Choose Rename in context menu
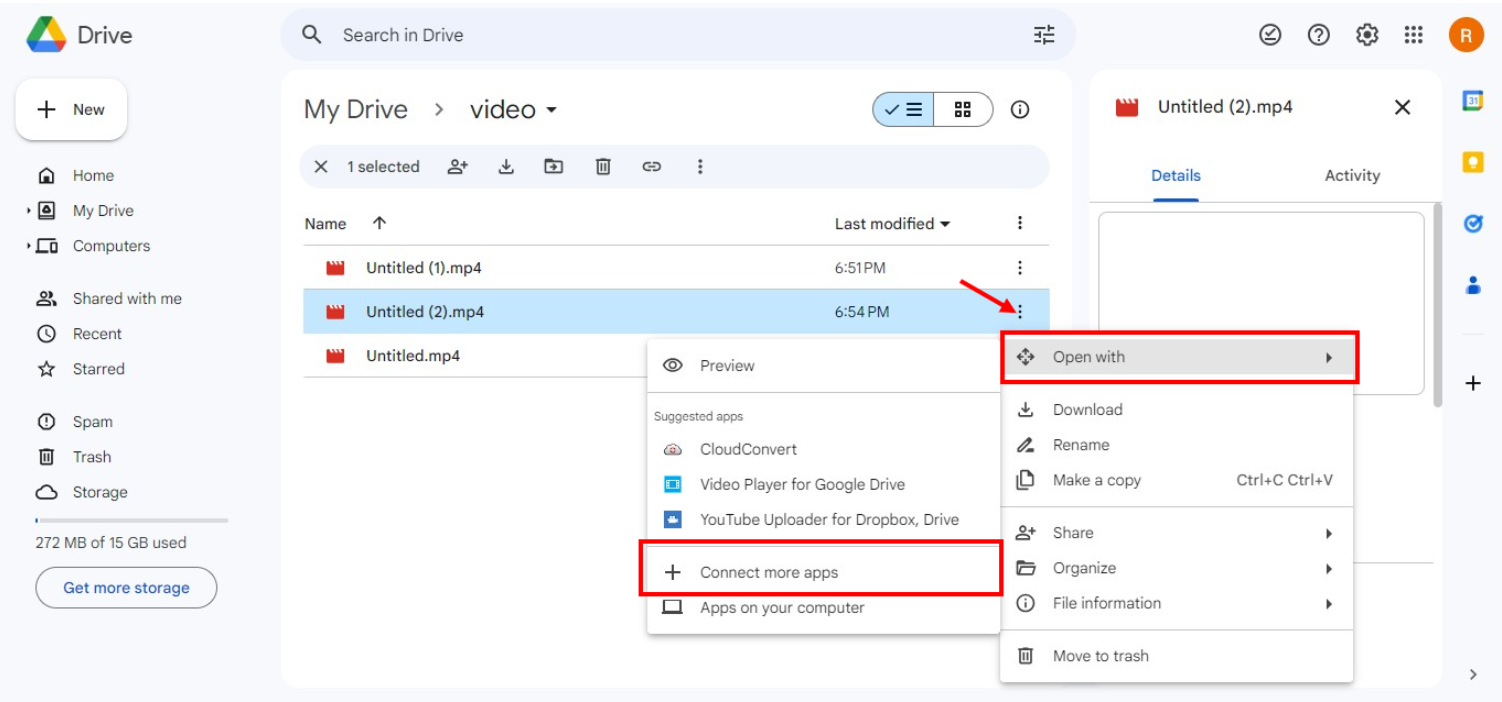The width and height of the screenshot is (1502, 702). tap(1178, 445)
